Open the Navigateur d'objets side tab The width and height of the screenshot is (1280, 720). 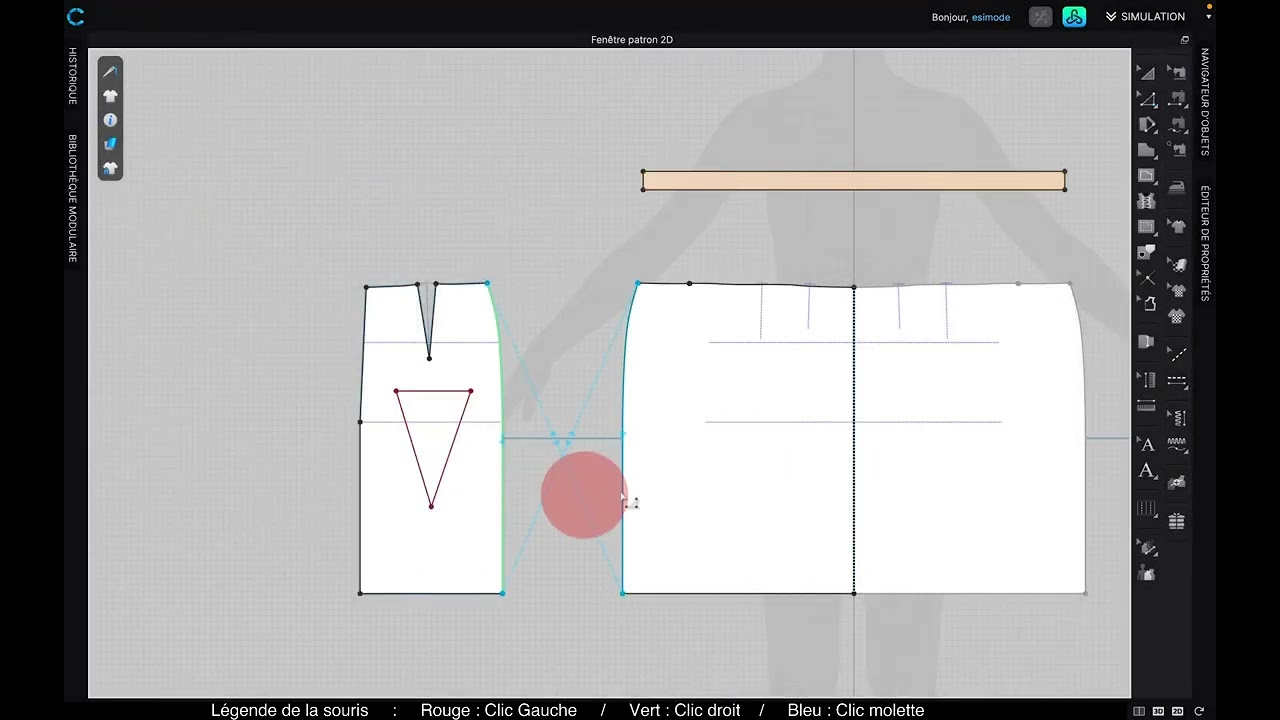point(1205,101)
